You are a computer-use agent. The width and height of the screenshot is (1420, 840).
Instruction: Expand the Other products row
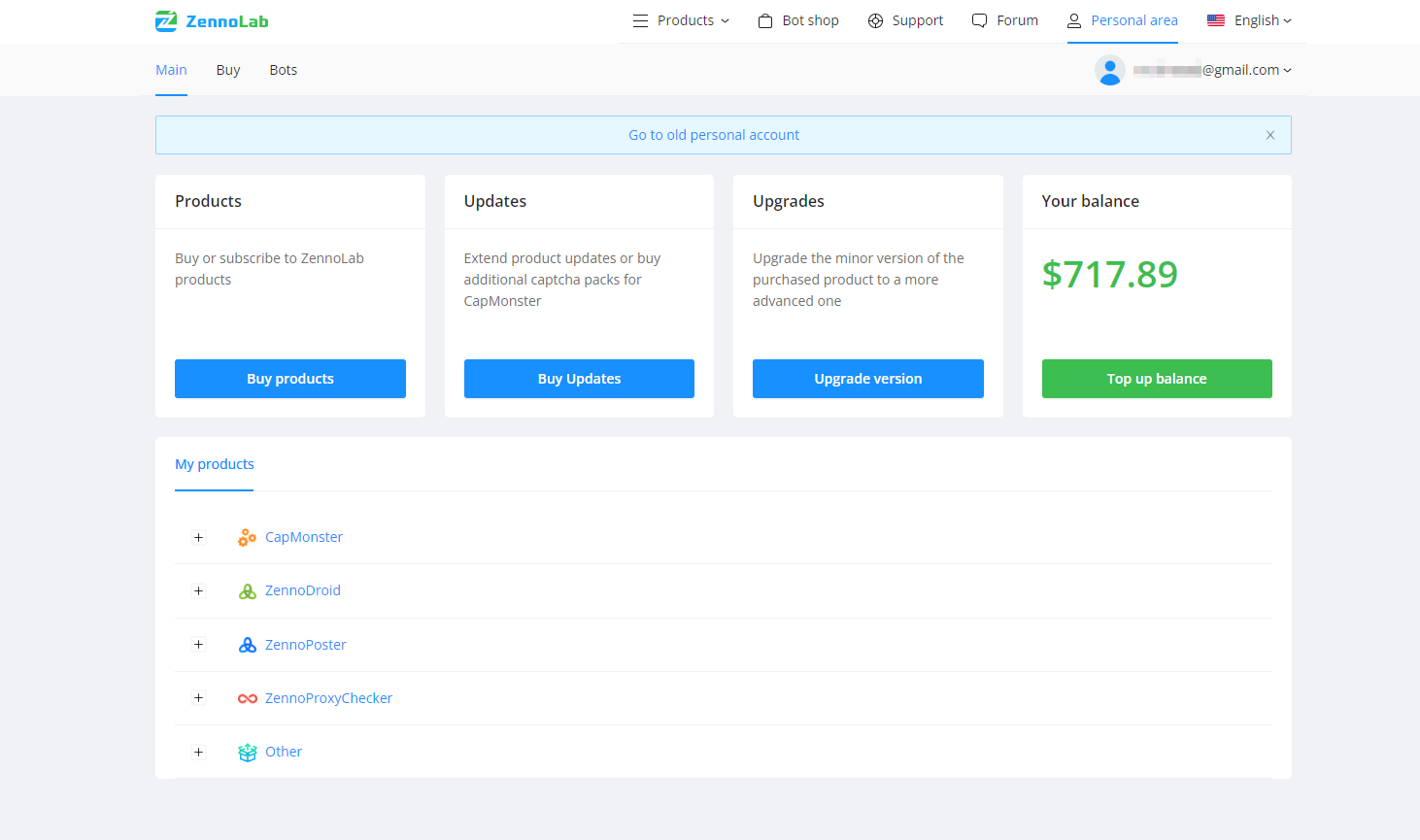coord(198,752)
